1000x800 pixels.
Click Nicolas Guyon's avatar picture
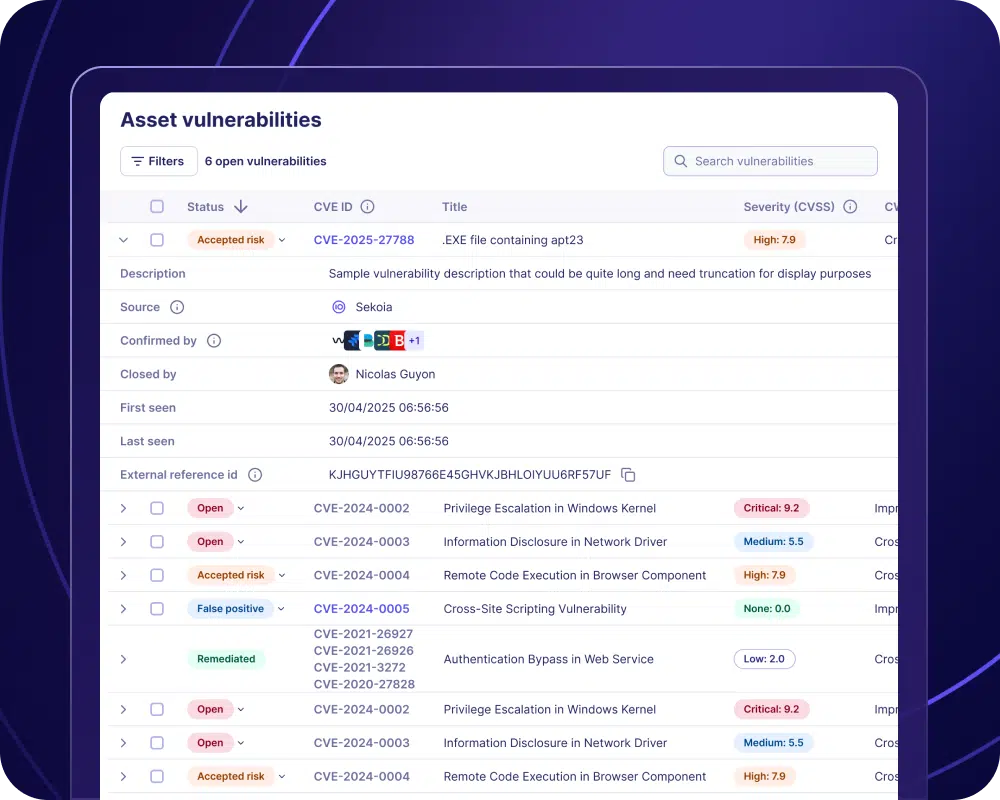pos(339,374)
